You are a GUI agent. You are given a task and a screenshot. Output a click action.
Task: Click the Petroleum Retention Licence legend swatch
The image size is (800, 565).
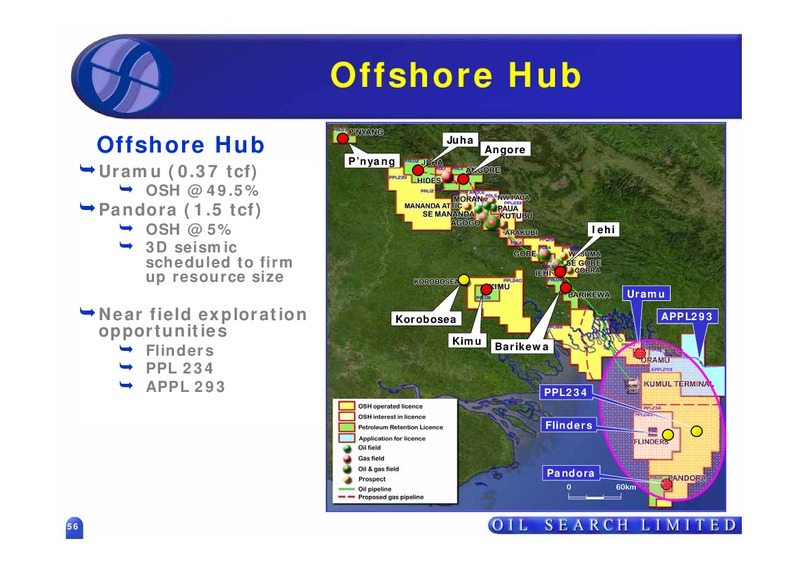point(347,427)
